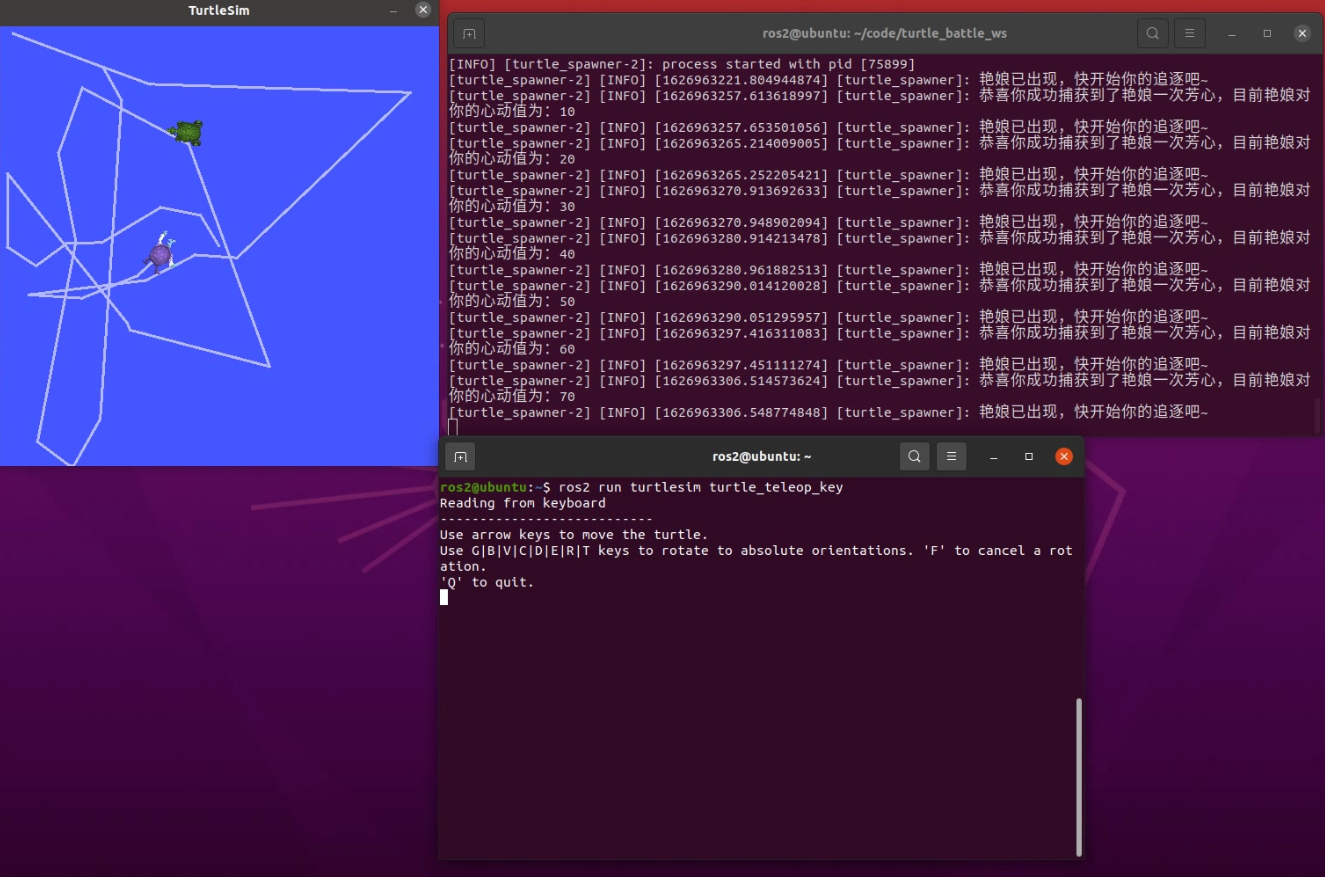Click the TurtleSim title bar
Viewport: 1325px width, 877px height.
pyautogui.click(x=219, y=11)
